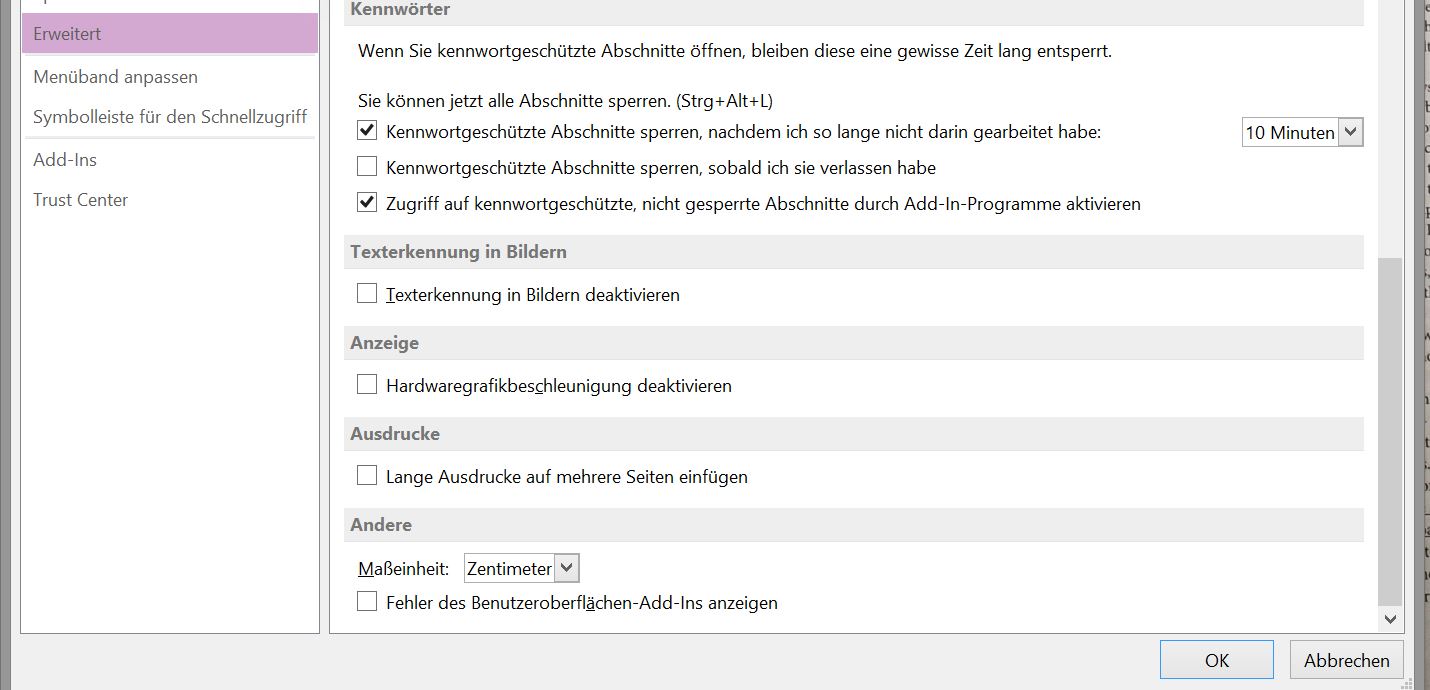Uncheck lock sections after inactivity time checkbox
The width and height of the screenshot is (1430, 690).
(367, 131)
